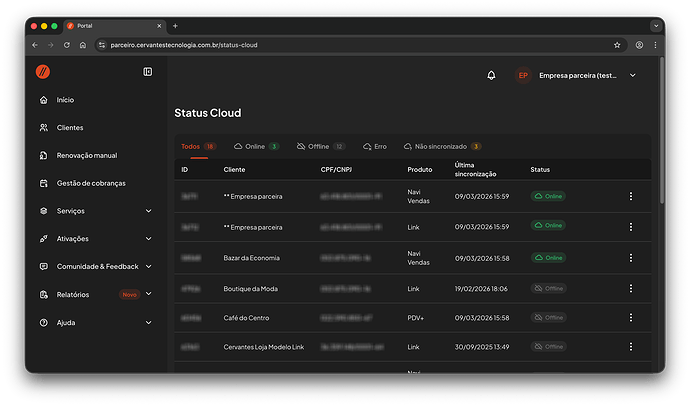Click the date 30/09/2025 13:49
Screen dimensions: 690x406
coord(482,347)
